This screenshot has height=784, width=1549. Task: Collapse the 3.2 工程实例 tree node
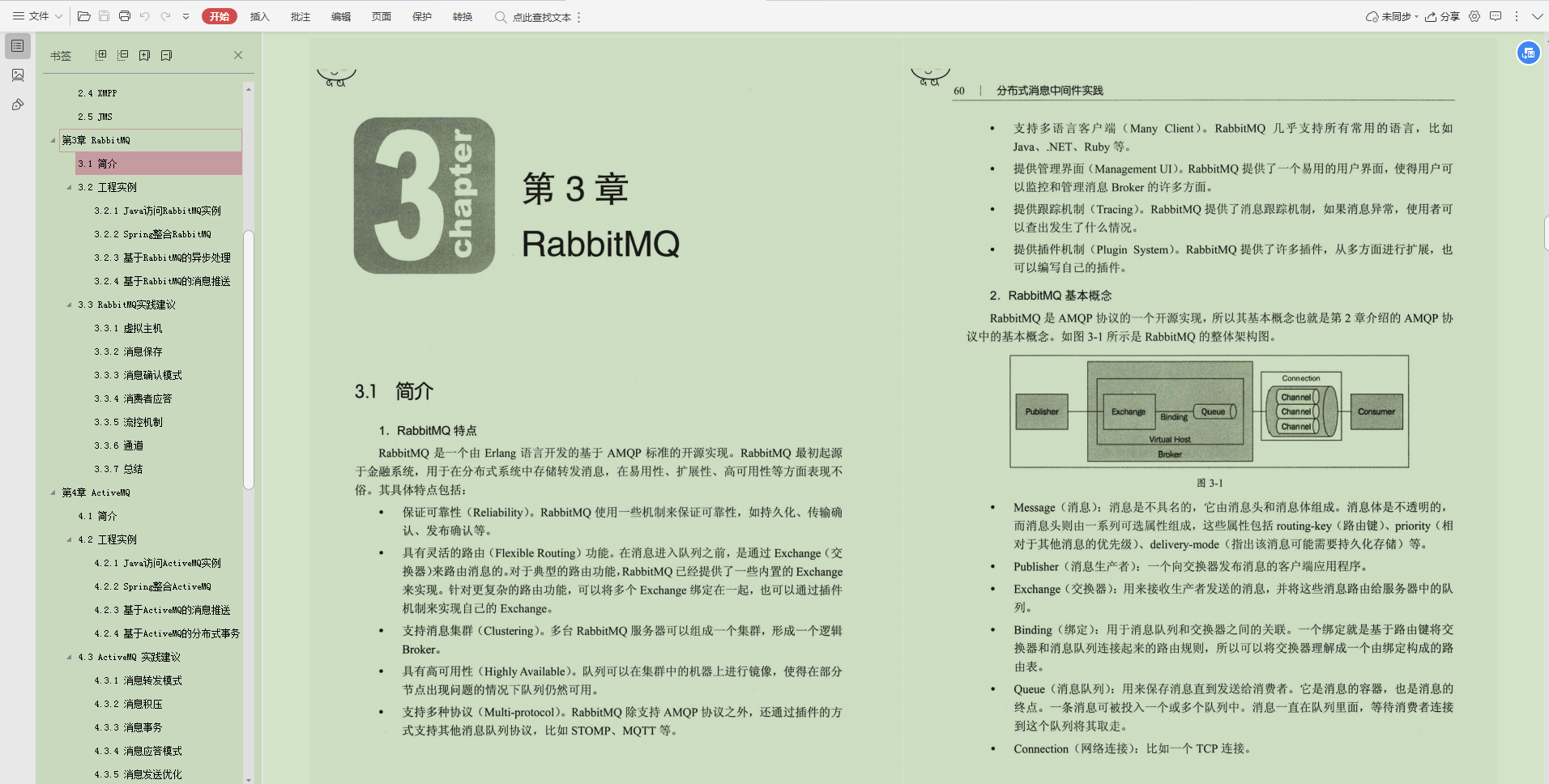(x=70, y=187)
